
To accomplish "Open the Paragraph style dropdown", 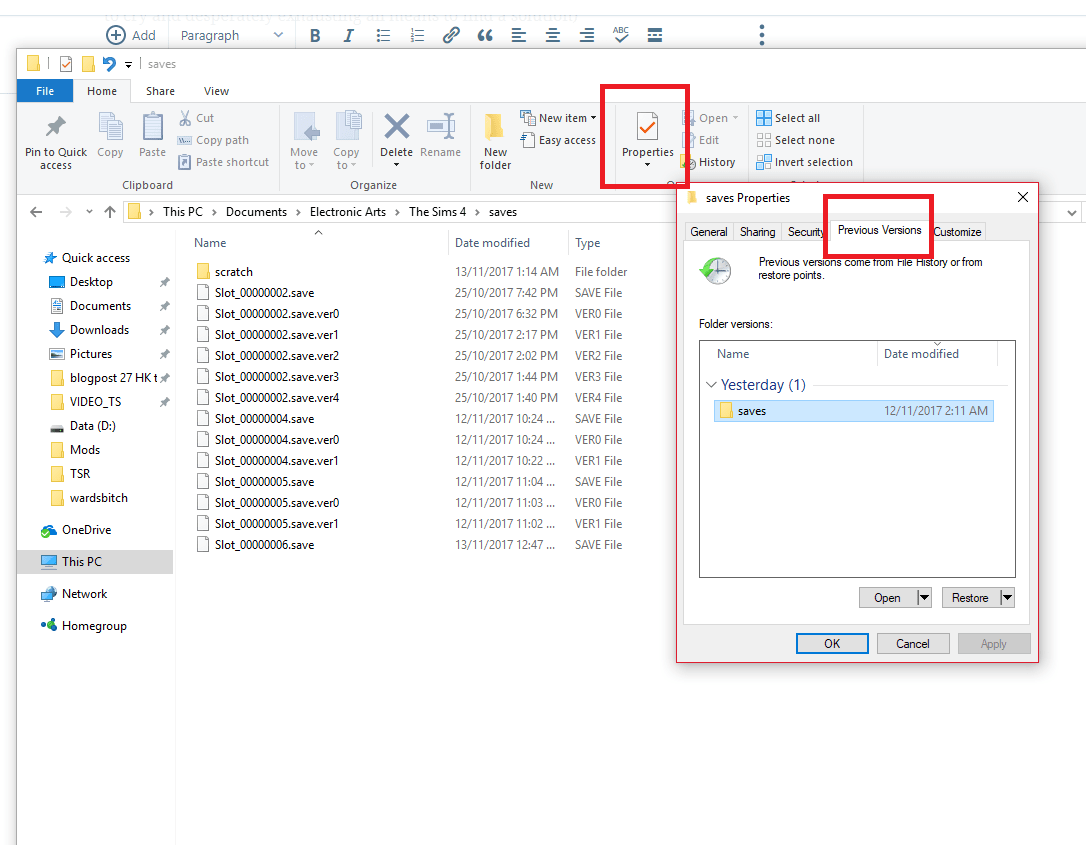I will [x=231, y=35].
